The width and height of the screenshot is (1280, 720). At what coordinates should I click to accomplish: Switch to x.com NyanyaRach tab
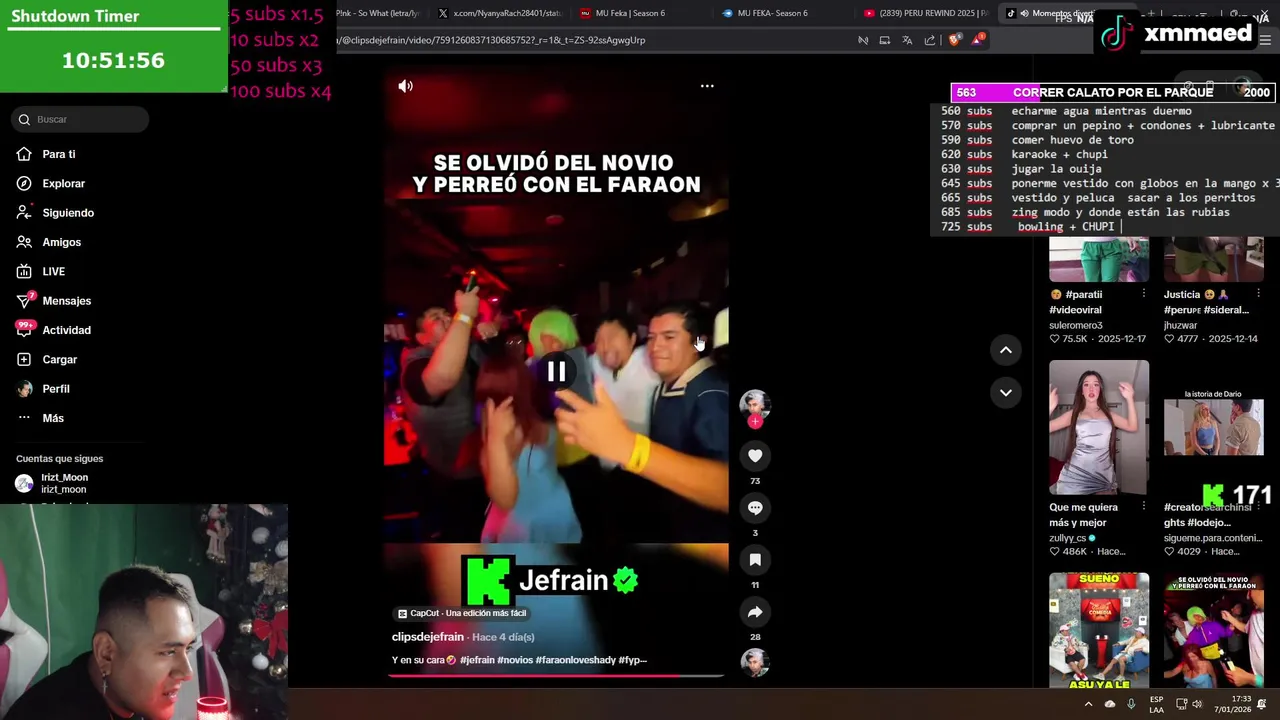point(500,13)
